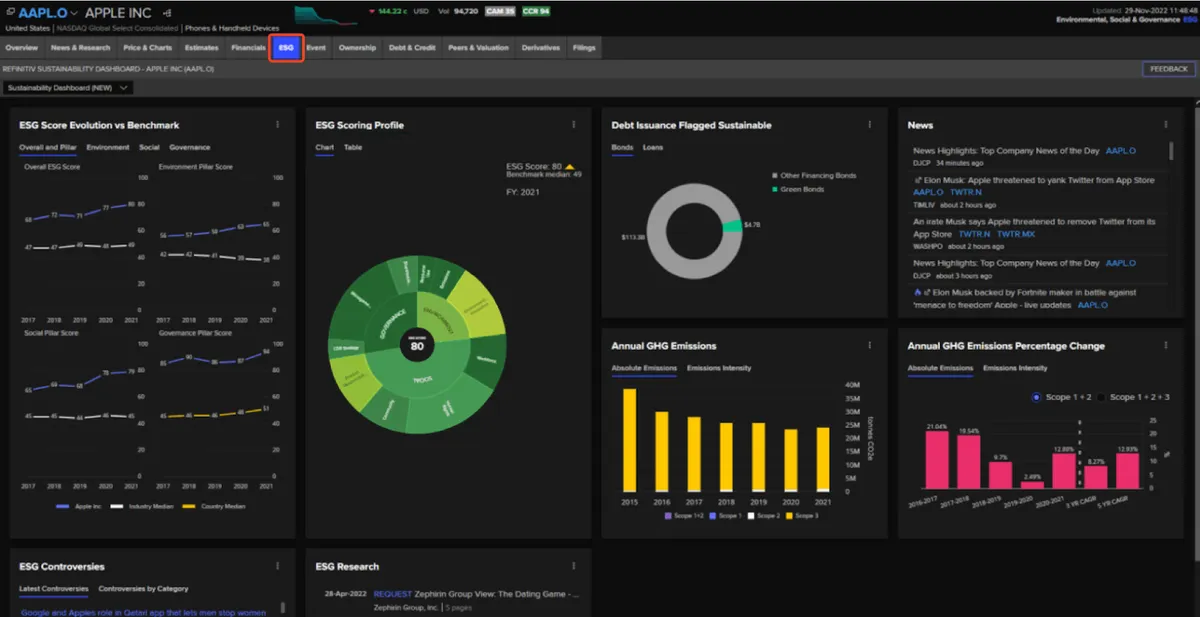1200x617 pixels.
Task: Switch Debt Issuance panel to Loans
Action: (653, 147)
